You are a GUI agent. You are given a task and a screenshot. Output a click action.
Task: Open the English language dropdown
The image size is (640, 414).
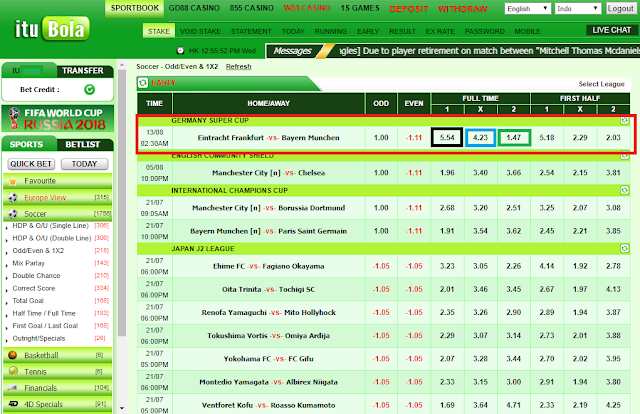528,9
